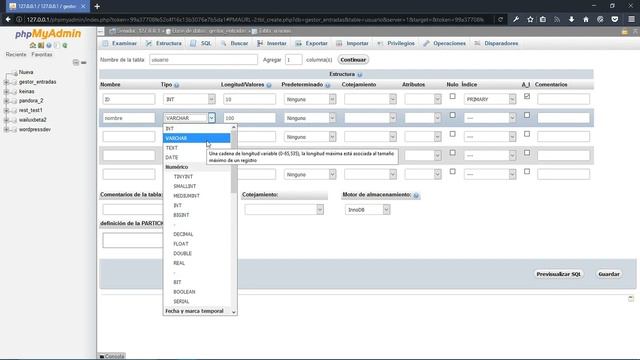Screen dimensions: 640x360
Task: Open Cotejamiento dropdown for nombre row
Action: [x=370, y=118]
